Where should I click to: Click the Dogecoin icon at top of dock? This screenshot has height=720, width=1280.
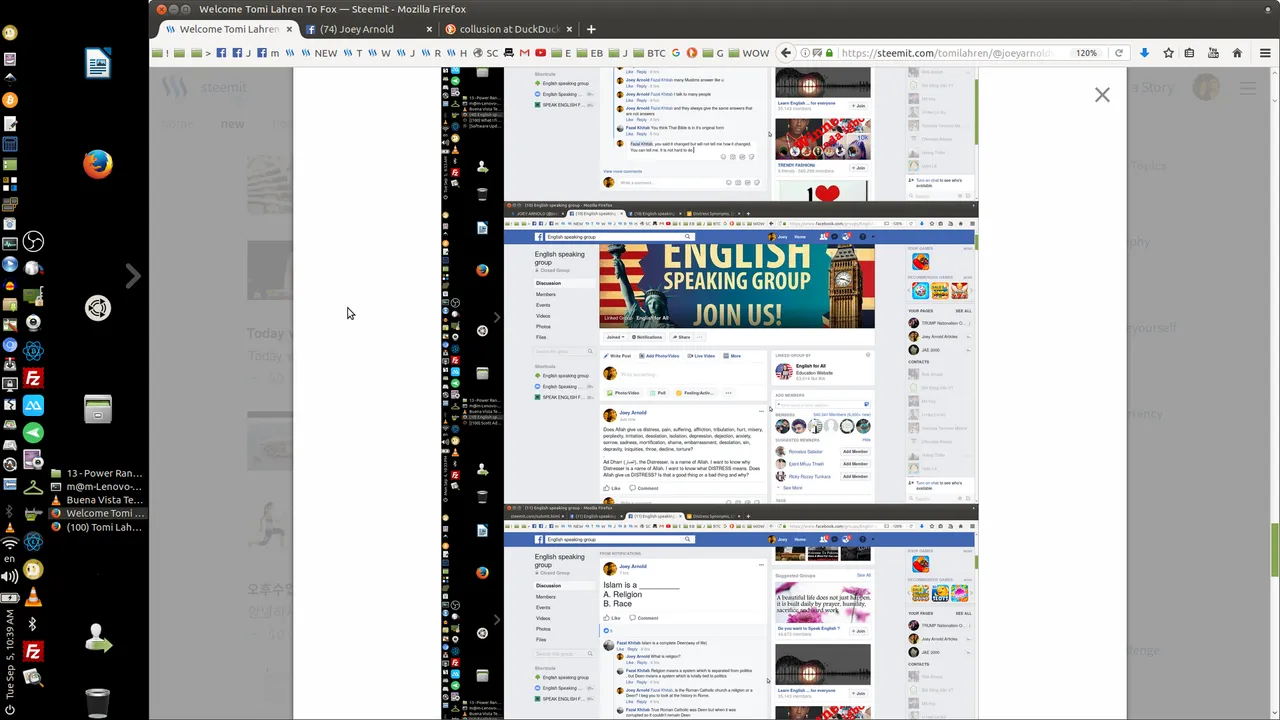[x=10, y=32]
